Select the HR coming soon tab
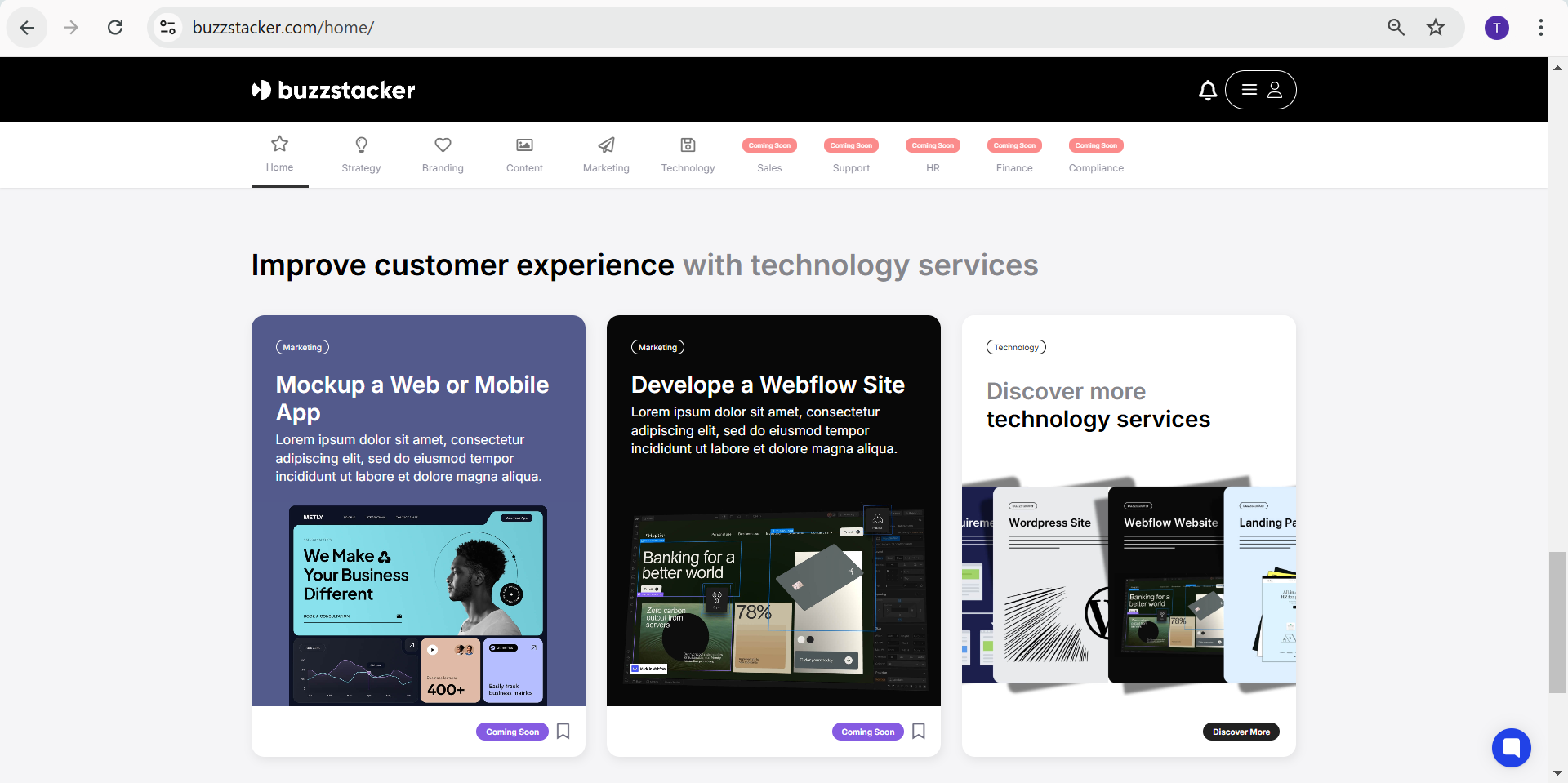This screenshot has height=783, width=1568. [x=933, y=155]
